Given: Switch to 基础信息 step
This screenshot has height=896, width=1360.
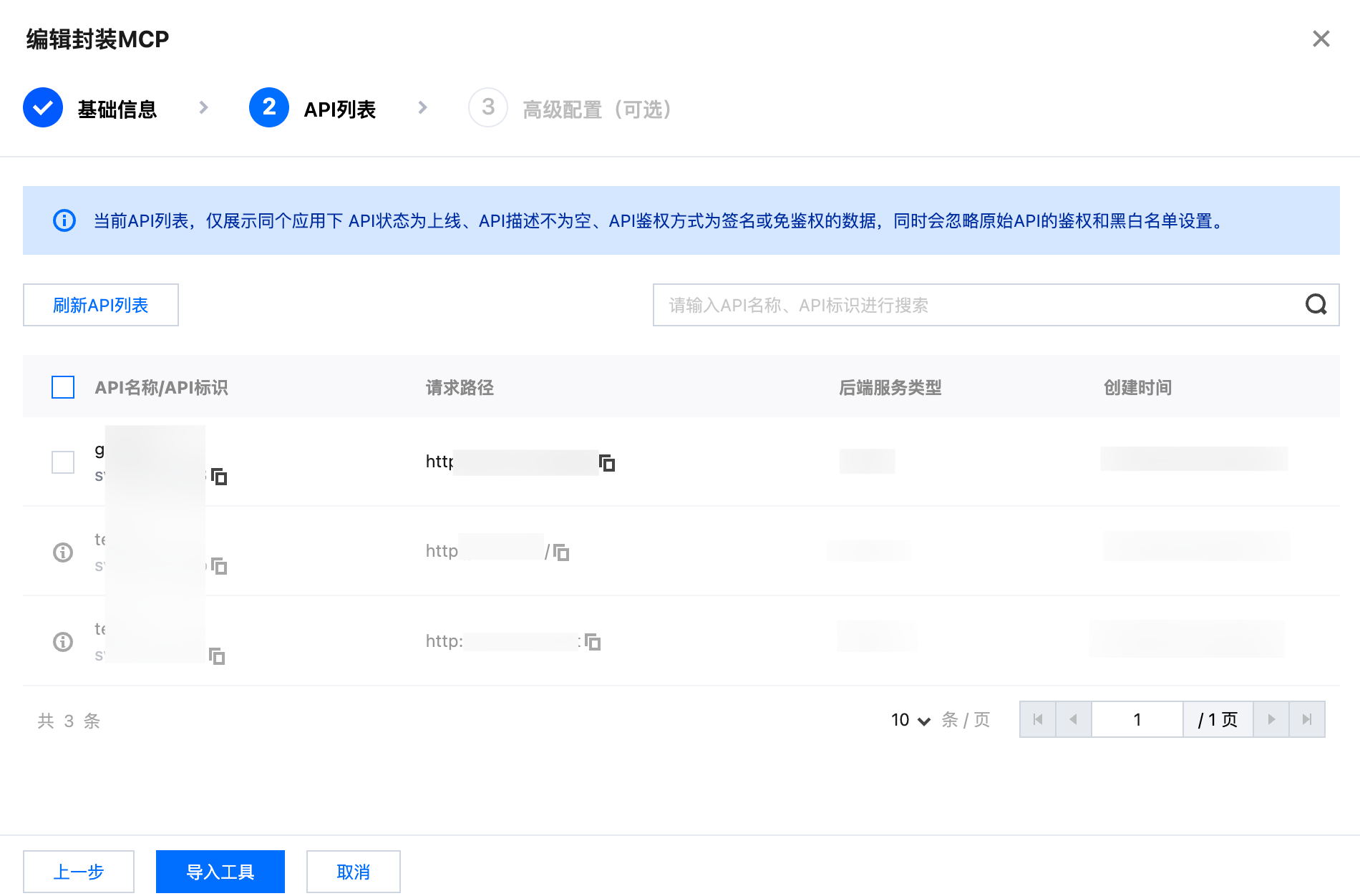Looking at the screenshot, I should pyautogui.click(x=117, y=109).
